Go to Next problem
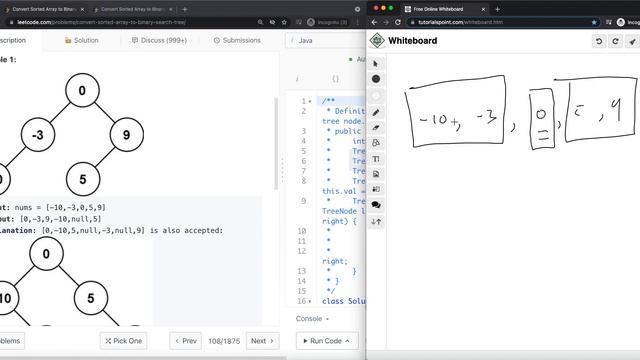640x360 pixels. tap(262, 341)
